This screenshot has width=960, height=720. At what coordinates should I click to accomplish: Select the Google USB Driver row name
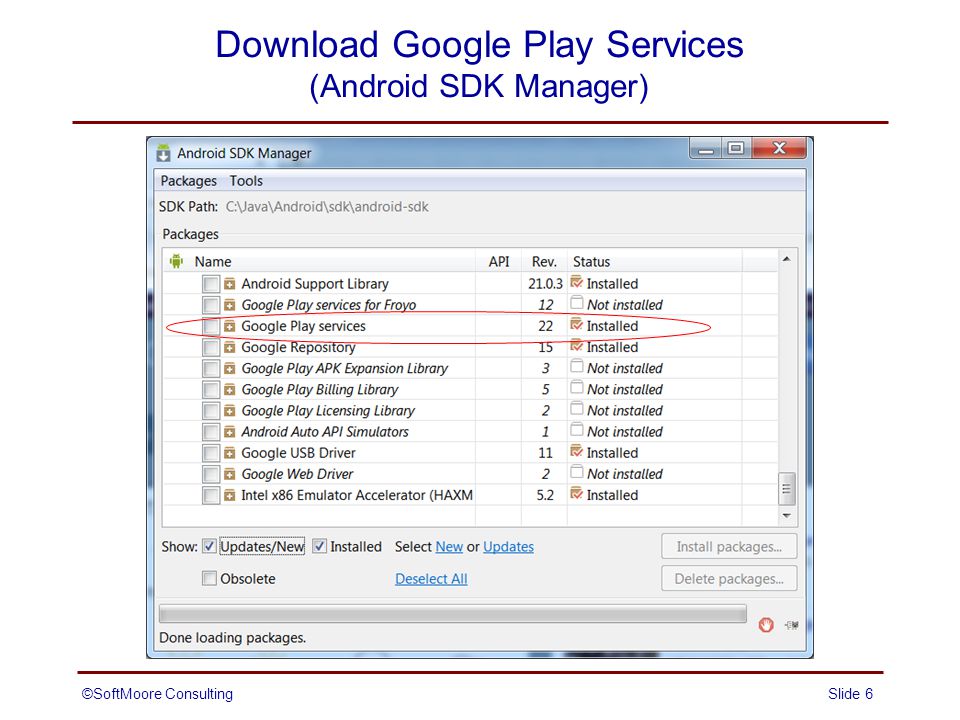pyautogui.click(x=298, y=453)
